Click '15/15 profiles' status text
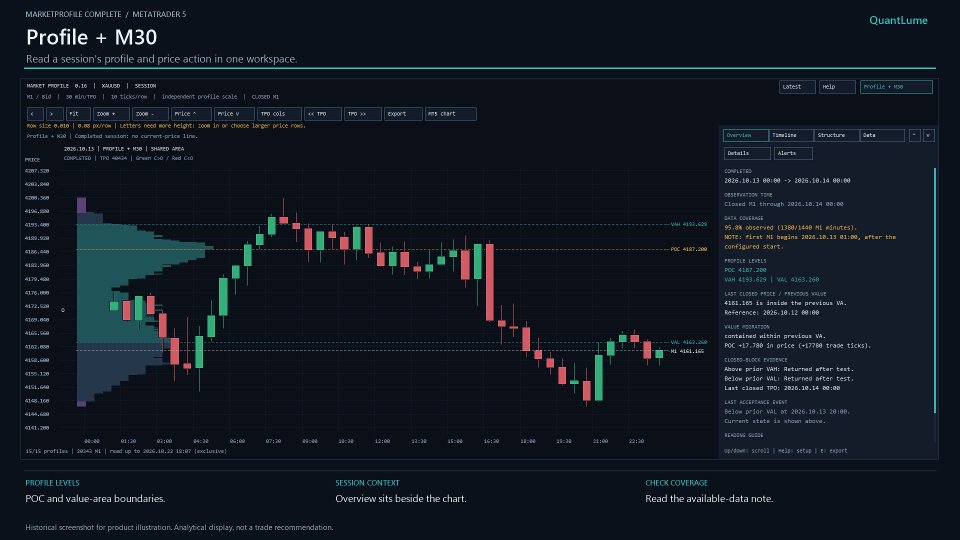This screenshot has width=960, height=540. coord(47,451)
